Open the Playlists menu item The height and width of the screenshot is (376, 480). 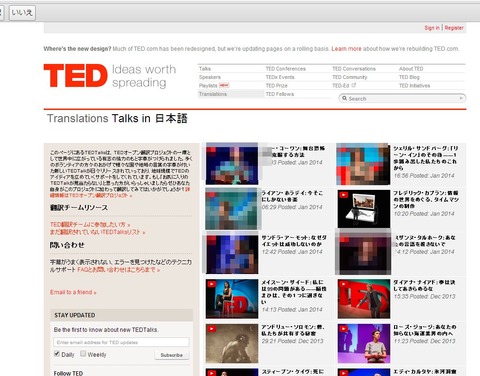pyautogui.click(x=208, y=86)
